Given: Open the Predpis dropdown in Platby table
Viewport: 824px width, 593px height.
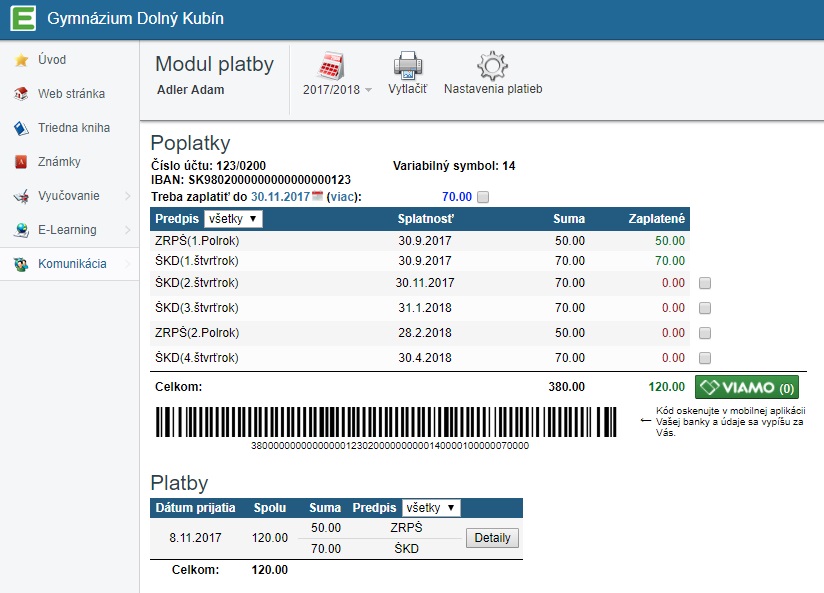Looking at the screenshot, I should (x=431, y=508).
